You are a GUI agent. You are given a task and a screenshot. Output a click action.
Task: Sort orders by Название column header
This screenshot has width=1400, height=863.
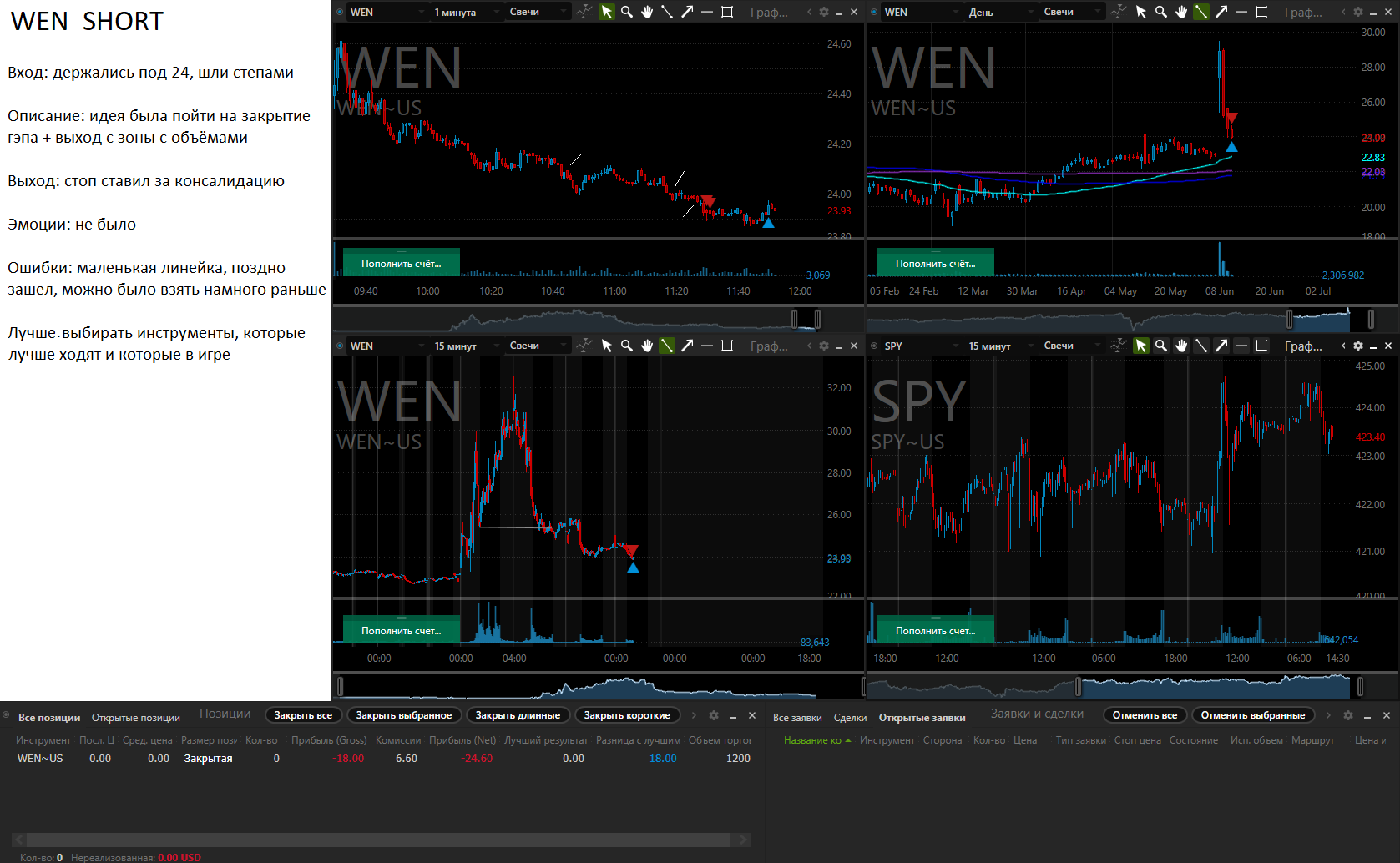pyautogui.click(x=816, y=740)
